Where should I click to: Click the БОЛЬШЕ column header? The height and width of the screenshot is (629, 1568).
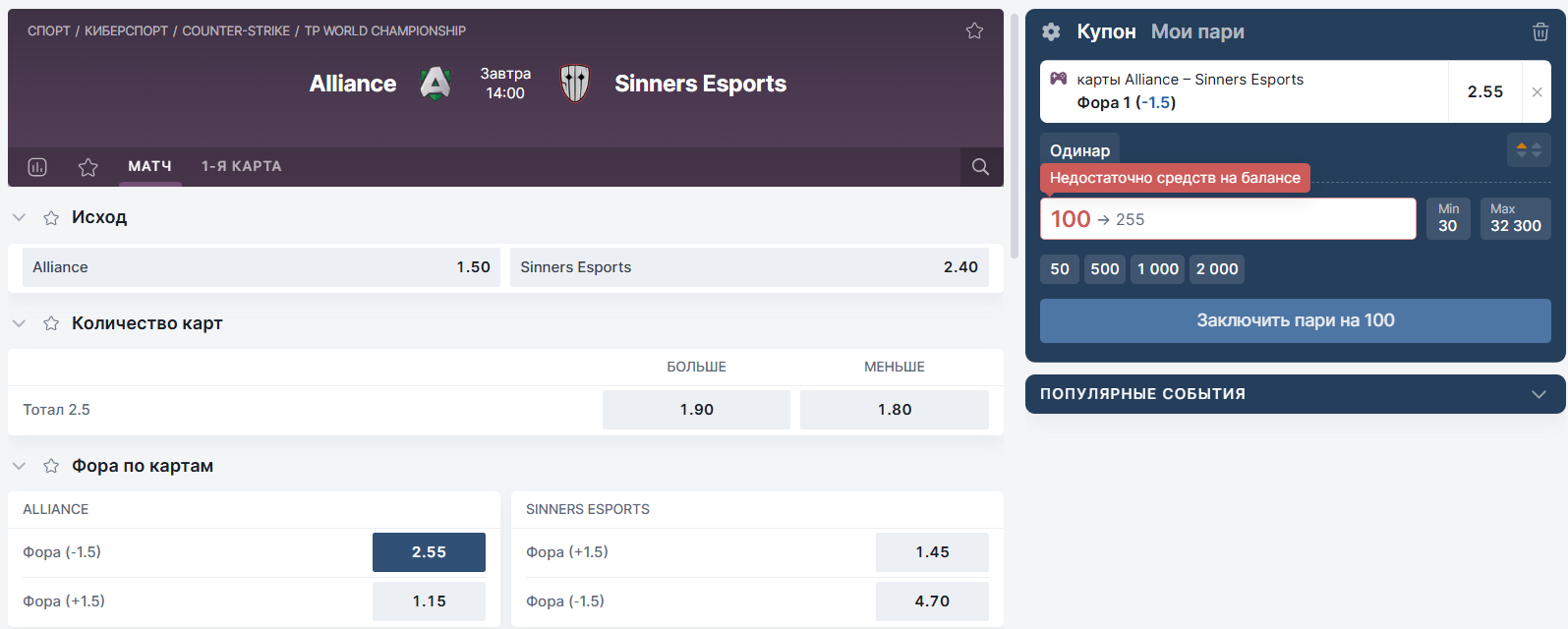(696, 367)
